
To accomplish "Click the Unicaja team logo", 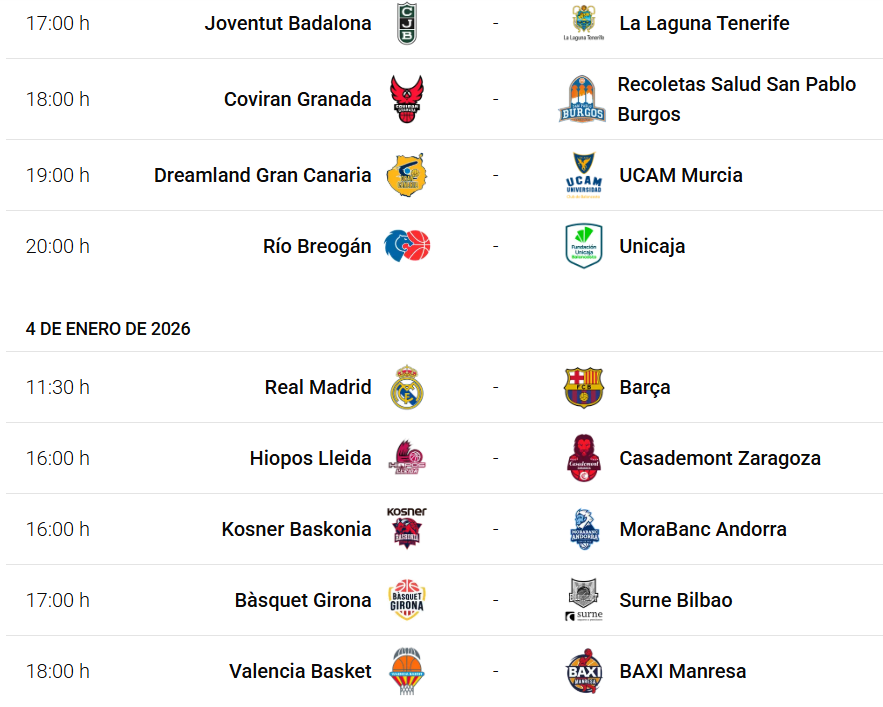I will (x=584, y=246).
